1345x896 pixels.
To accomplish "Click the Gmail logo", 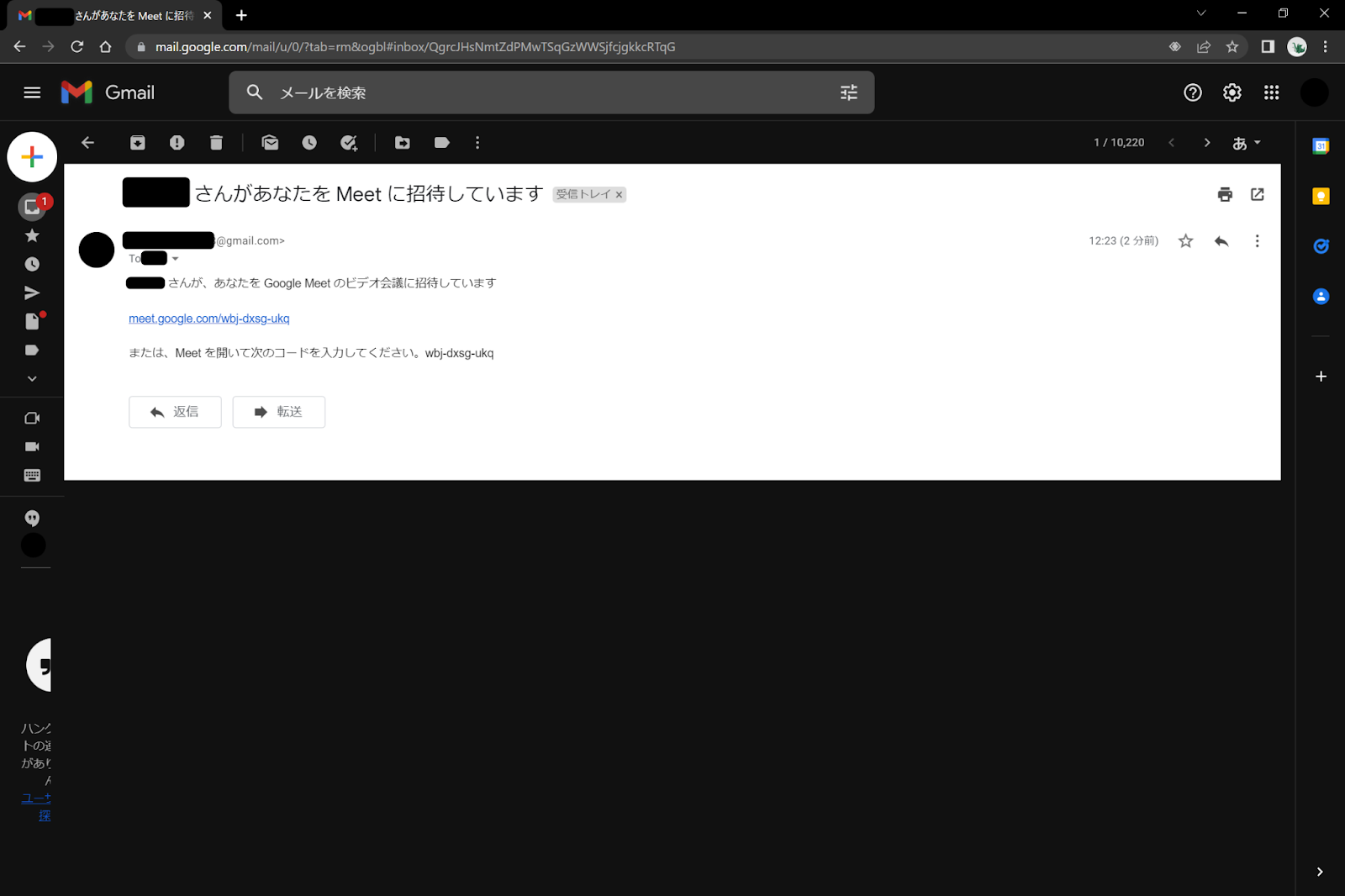I will 108,92.
